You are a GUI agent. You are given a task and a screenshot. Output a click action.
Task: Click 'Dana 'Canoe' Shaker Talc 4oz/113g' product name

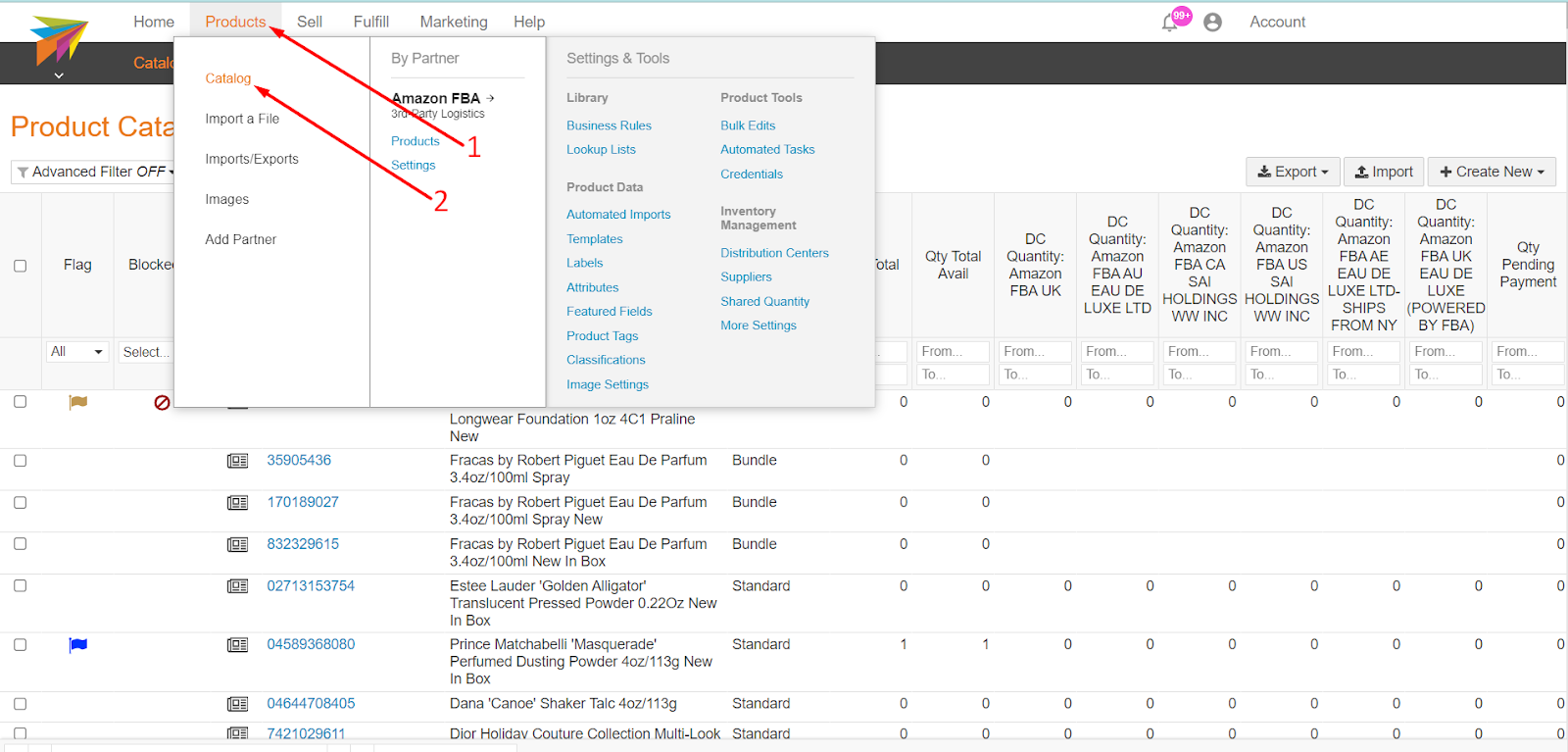563,704
